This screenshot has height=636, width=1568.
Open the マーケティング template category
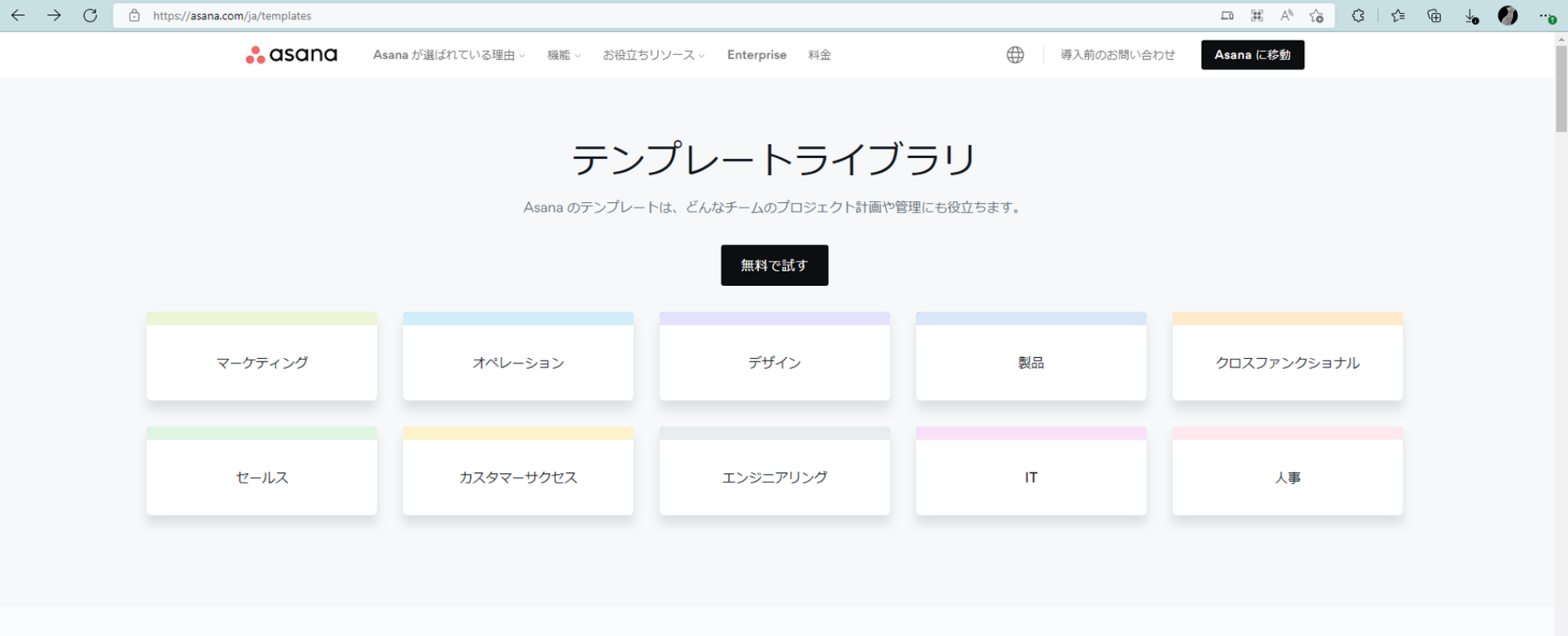point(261,356)
